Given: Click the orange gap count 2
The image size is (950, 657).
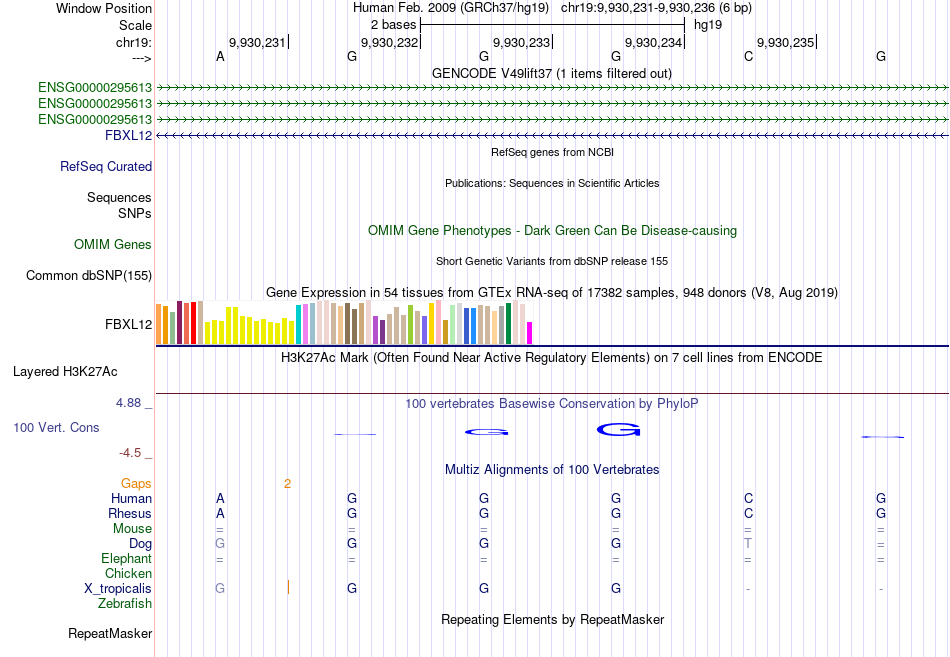Looking at the screenshot, I should coord(287,483).
